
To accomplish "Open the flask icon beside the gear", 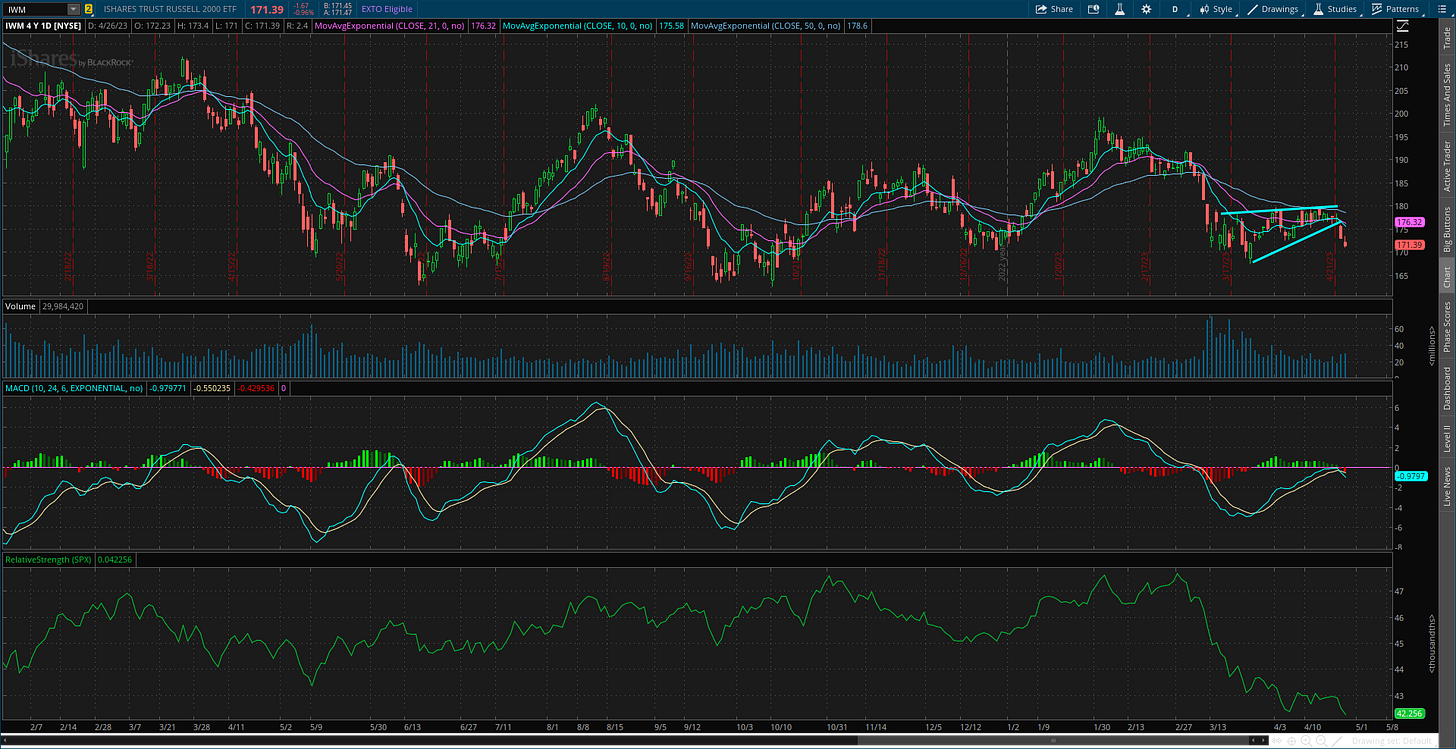I will click(x=1119, y=9).
